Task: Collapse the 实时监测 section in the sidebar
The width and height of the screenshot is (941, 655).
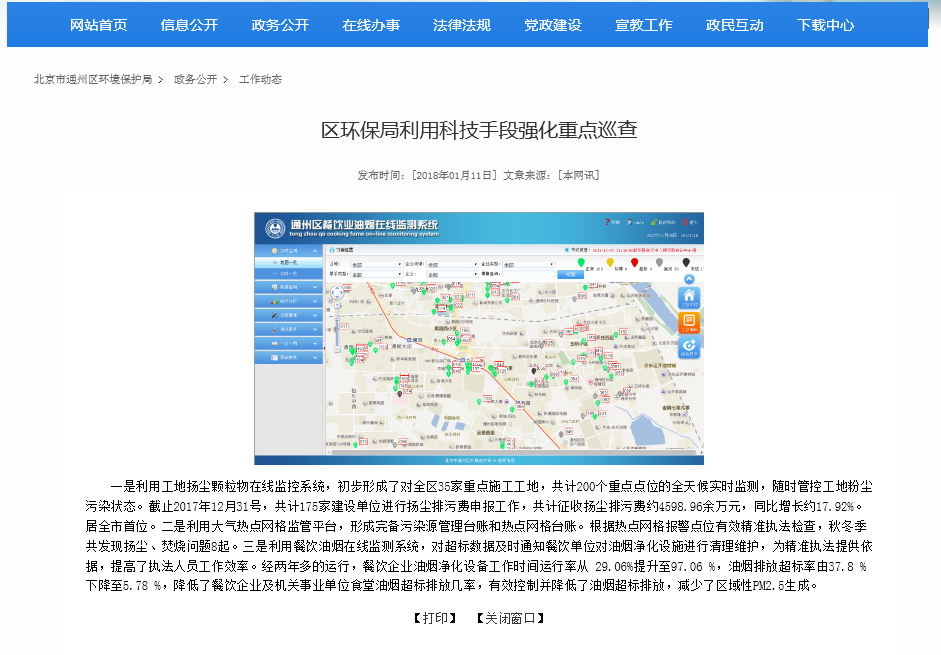Action: pyautogui.click(x=314, y=250)
